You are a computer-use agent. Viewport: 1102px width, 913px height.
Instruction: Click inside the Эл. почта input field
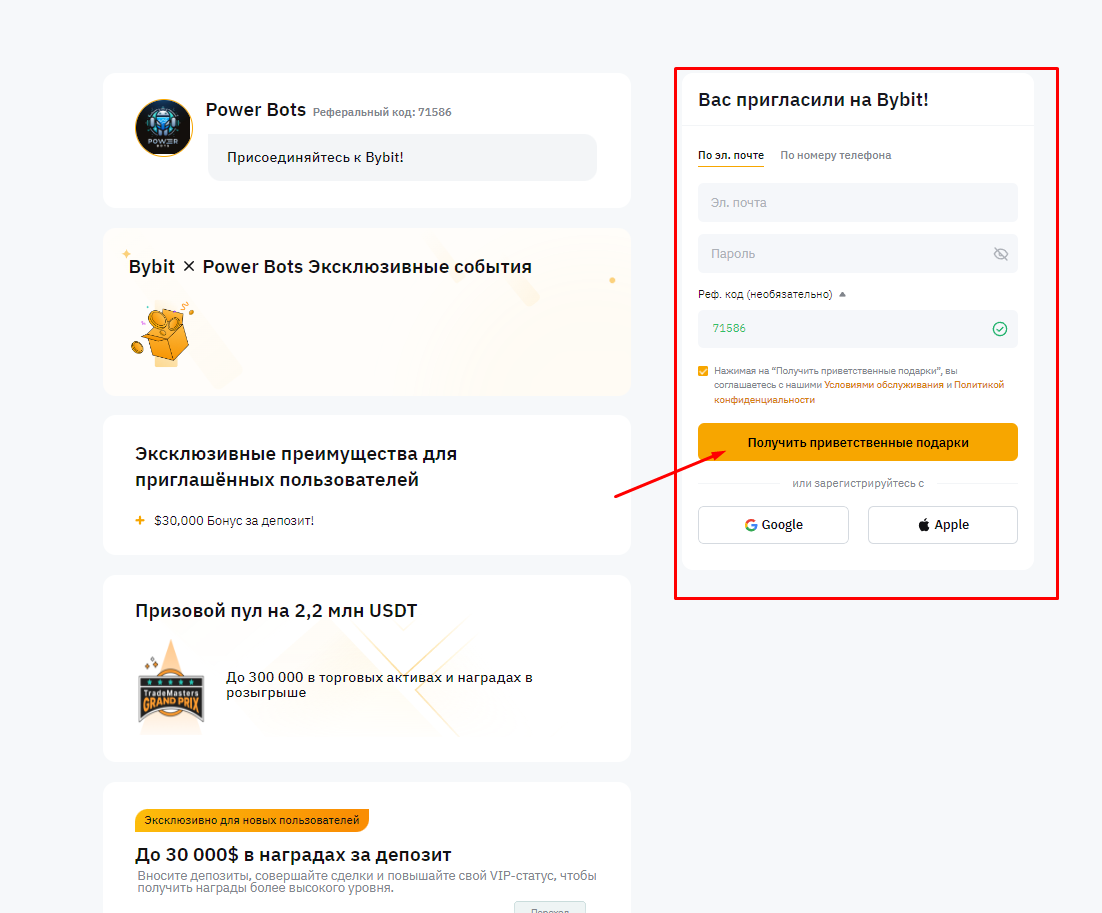857,202
